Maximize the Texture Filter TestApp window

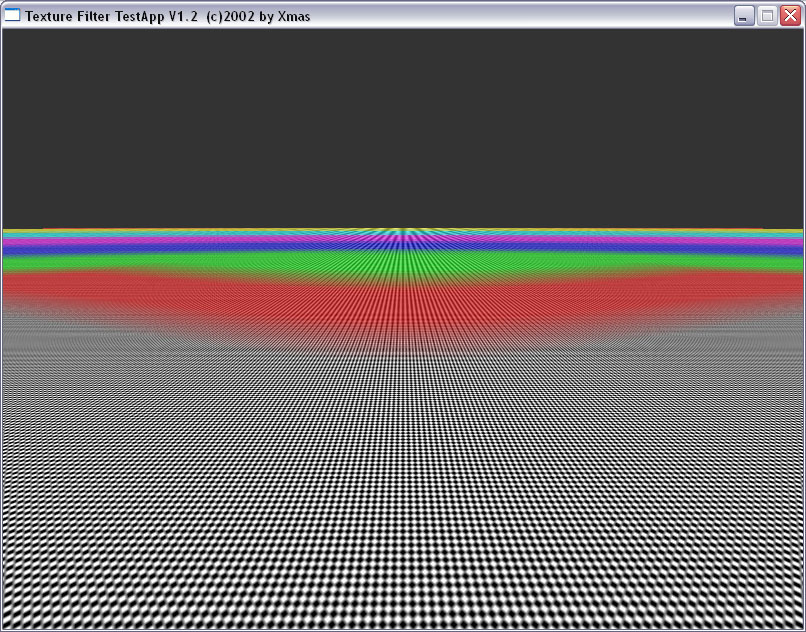click(x=767, y=15)
